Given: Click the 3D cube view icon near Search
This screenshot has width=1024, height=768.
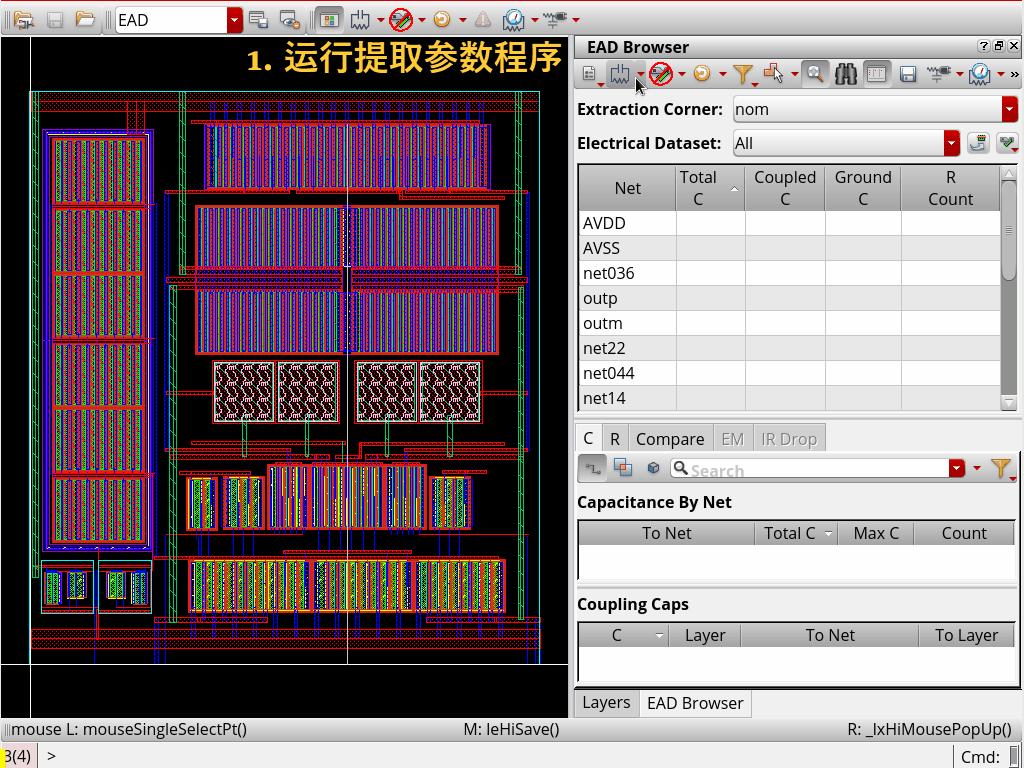Looking at the screenshot, I should coord(653,467).
